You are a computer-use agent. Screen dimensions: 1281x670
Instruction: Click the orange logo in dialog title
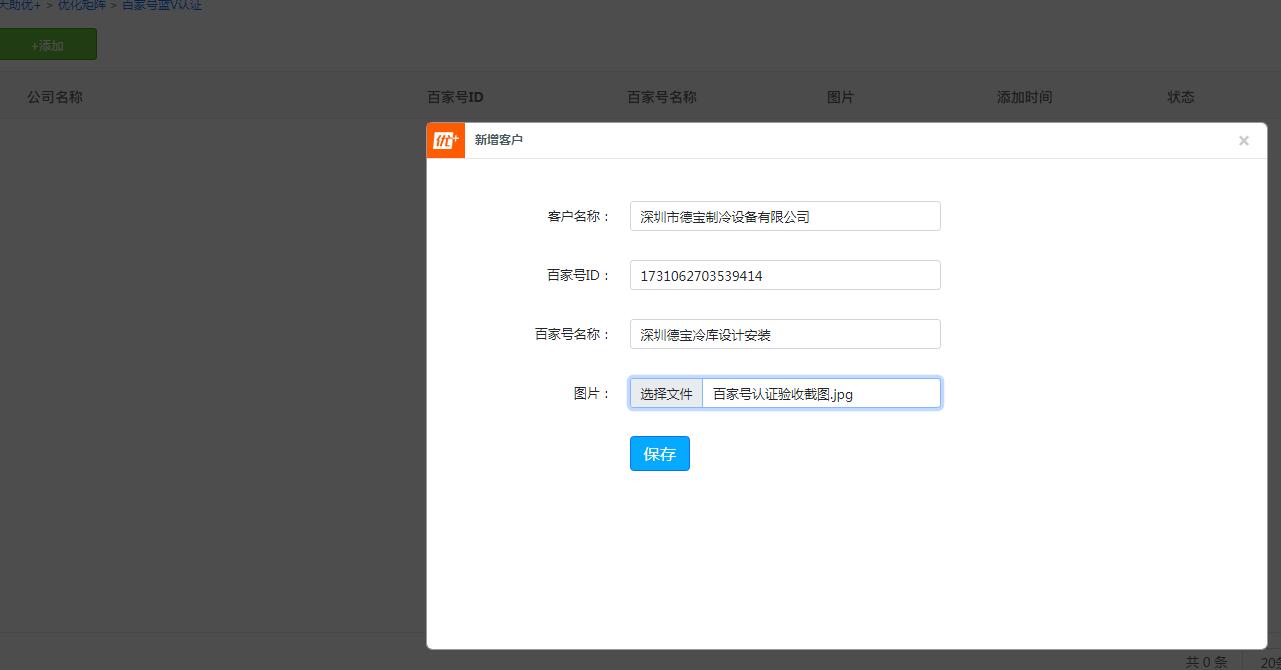(446, 141)
